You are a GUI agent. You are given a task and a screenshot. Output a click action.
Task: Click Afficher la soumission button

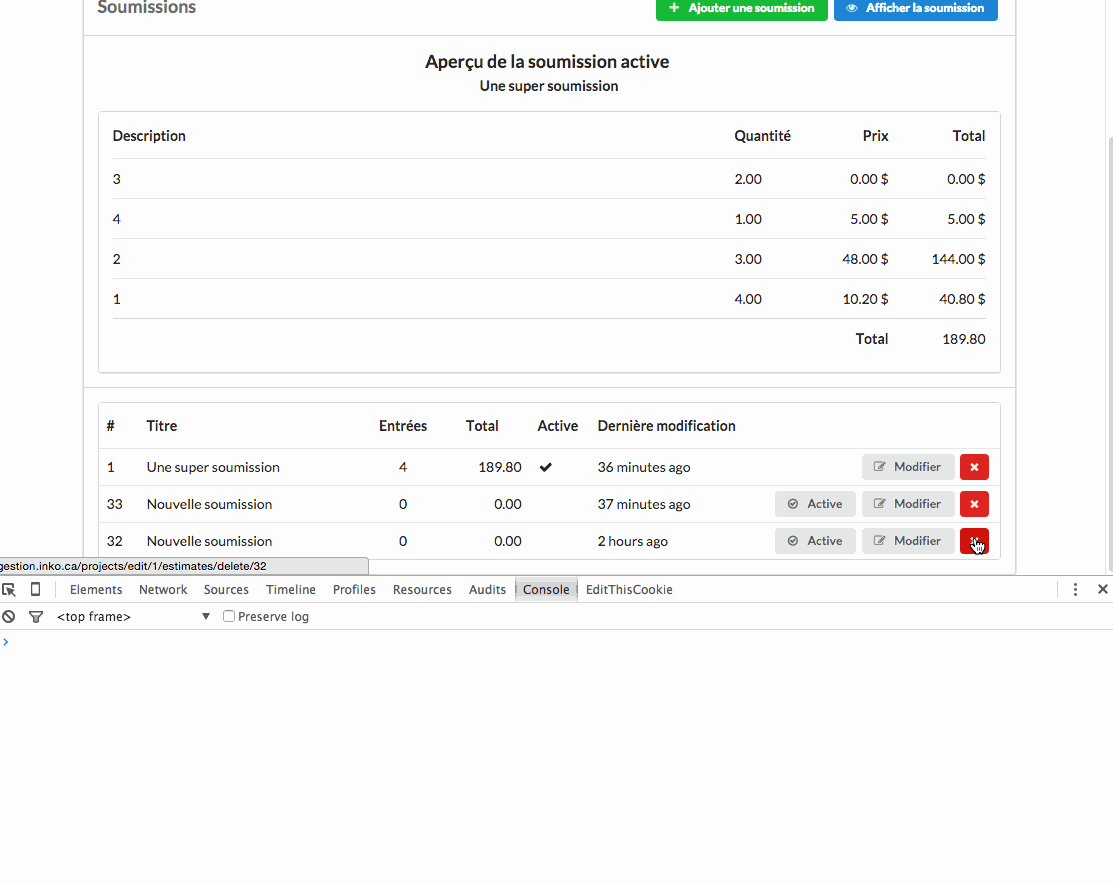916,8
